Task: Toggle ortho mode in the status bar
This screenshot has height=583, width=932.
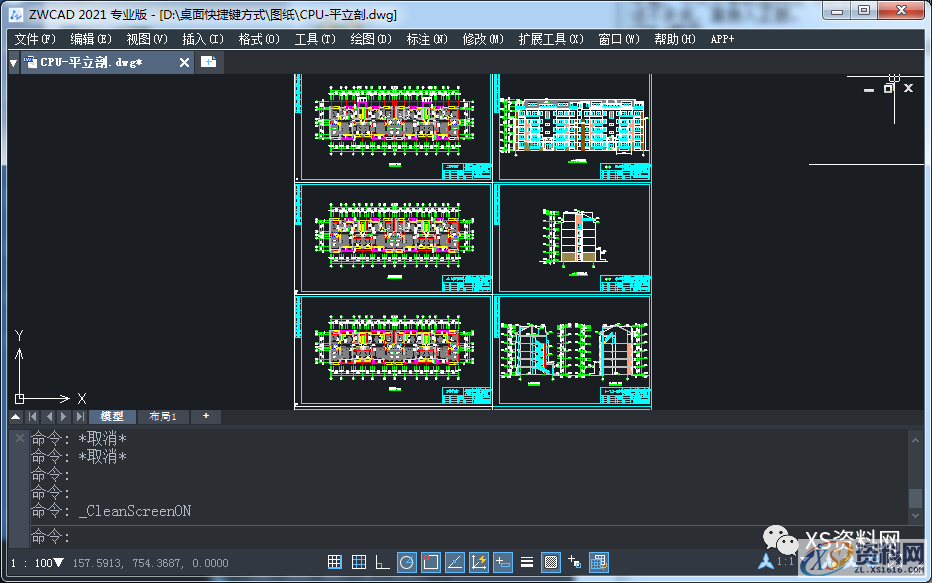Action: coord(382,563)
